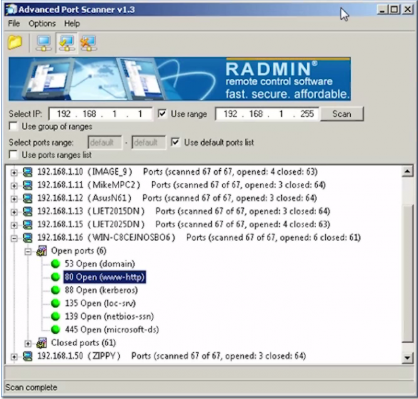This screenshot has width=418, height=399.
Task: Expand the 192.168.1.11 MikeMPC2 tree node
Action: [14, 185]
